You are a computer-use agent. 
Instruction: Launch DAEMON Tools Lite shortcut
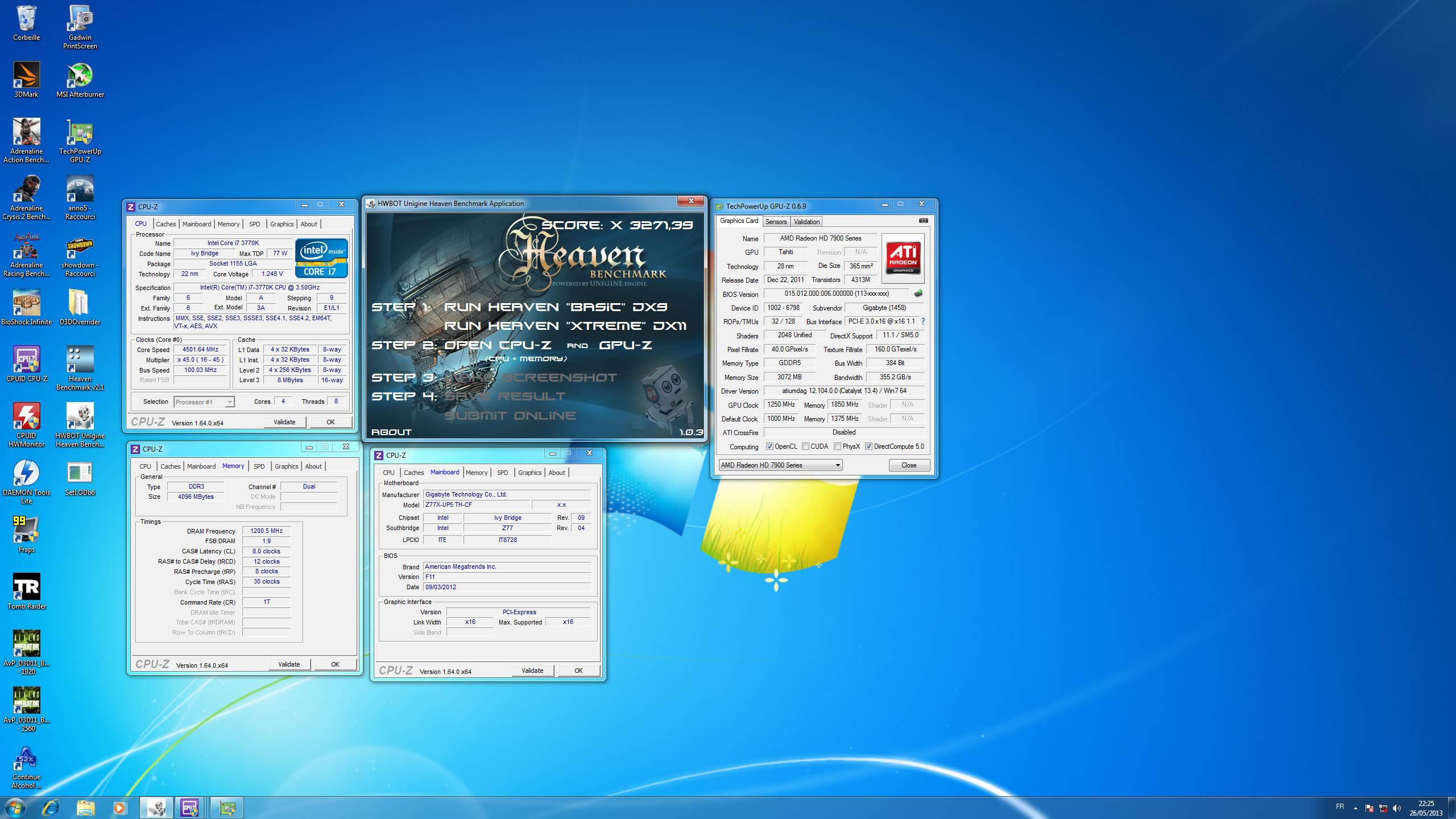pos(26,482)
